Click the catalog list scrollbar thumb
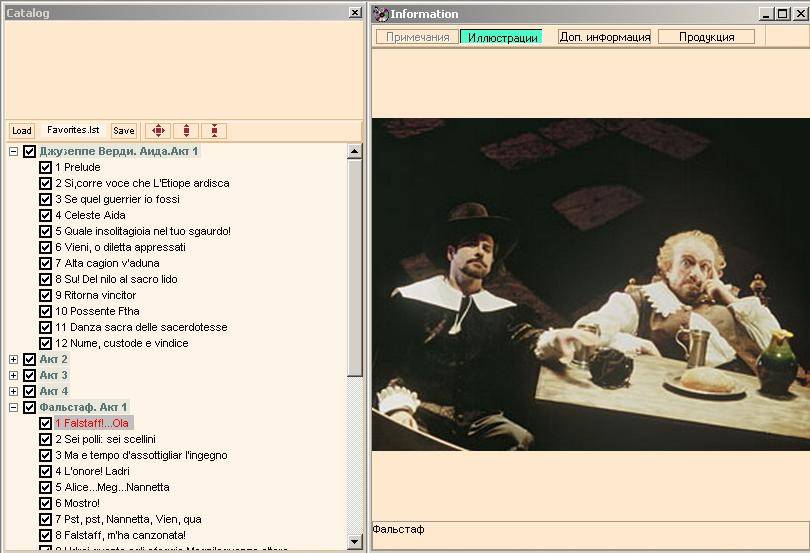 point(354,268)
